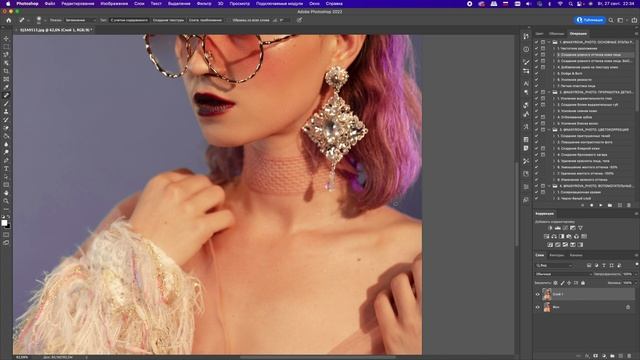Add a layer mask
Viewport: 640px width, 360px height.
tap(596, 356)
